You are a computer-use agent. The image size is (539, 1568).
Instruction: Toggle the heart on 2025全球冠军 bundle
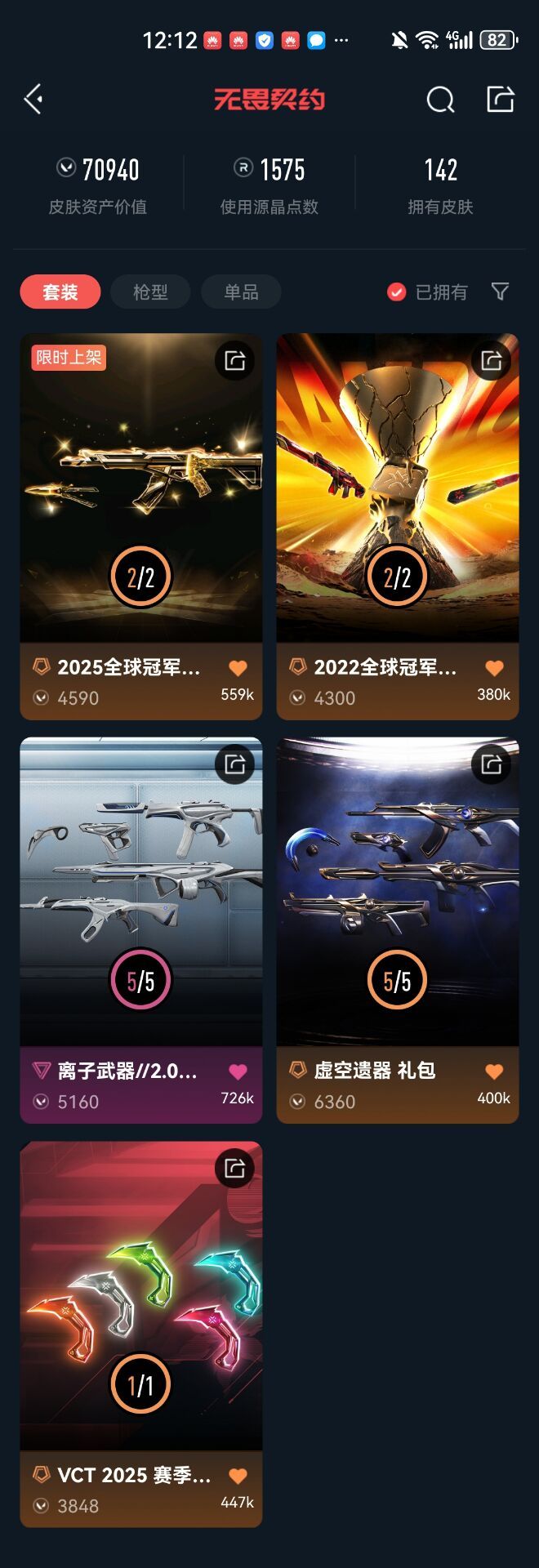(x=238, y=668)
